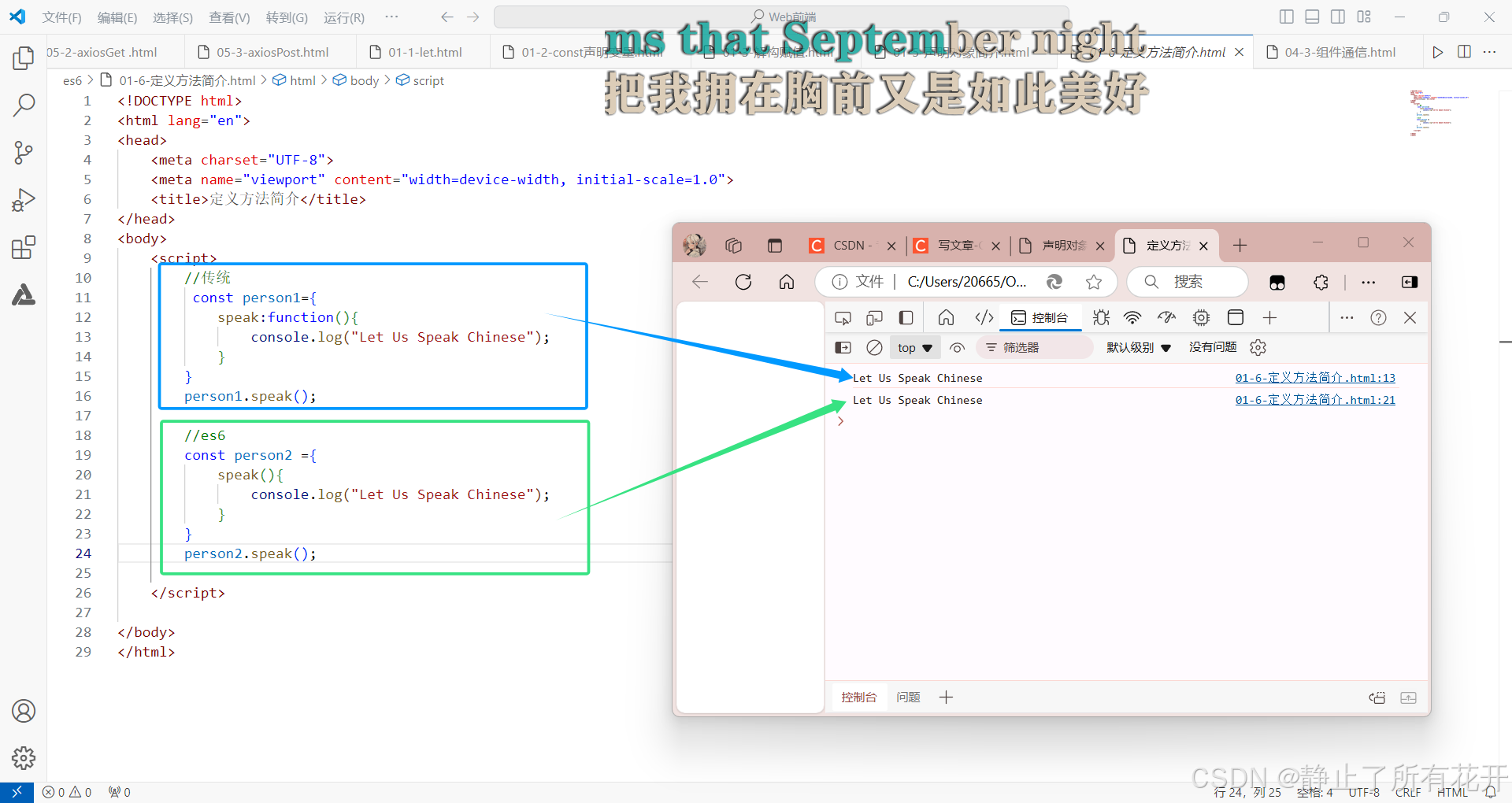Screen dimensions: 1512x803
Task: Open the top JavaScript context dropdown
Action: coord(914,347)
